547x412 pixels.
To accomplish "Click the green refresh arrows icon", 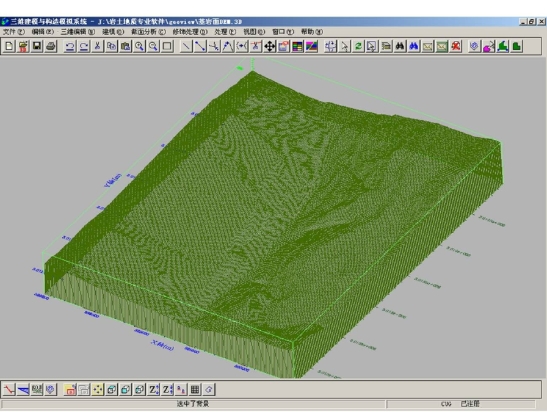I will tap(358, 46).
